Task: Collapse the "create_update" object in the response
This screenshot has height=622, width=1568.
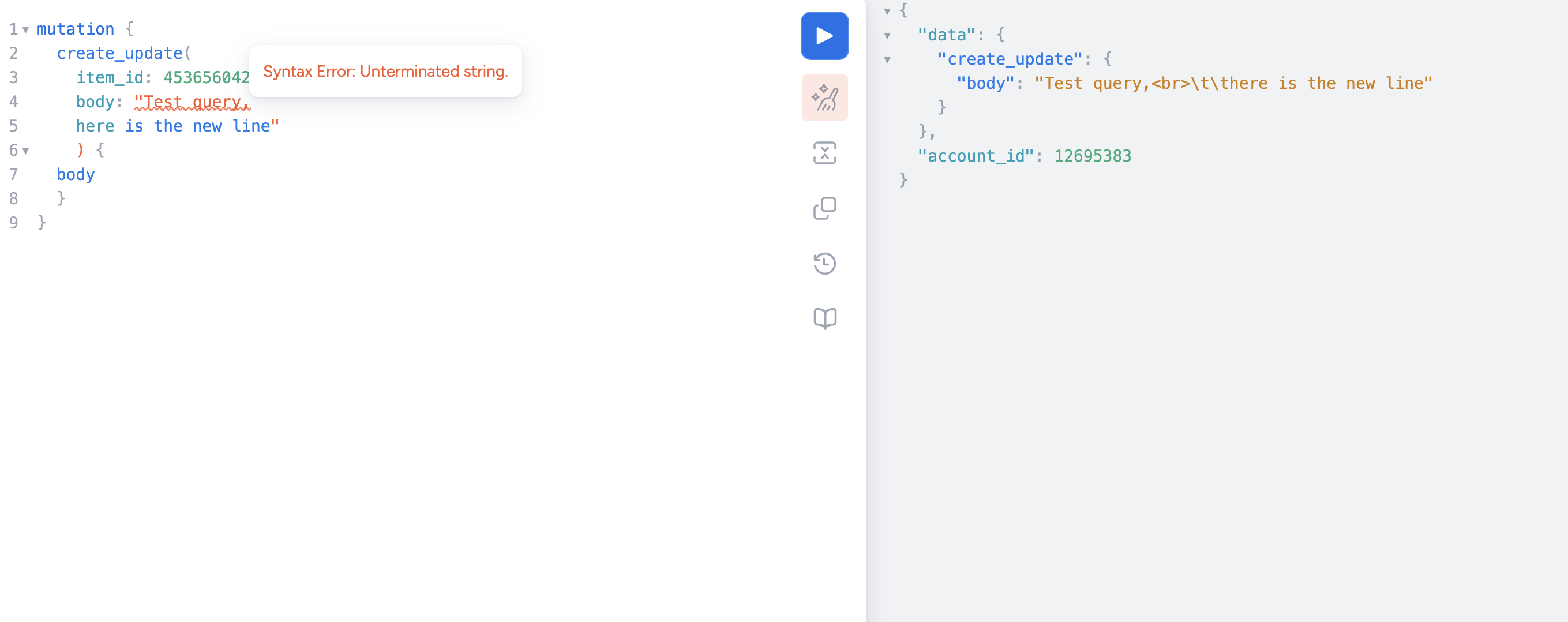Action: point(887,59)
